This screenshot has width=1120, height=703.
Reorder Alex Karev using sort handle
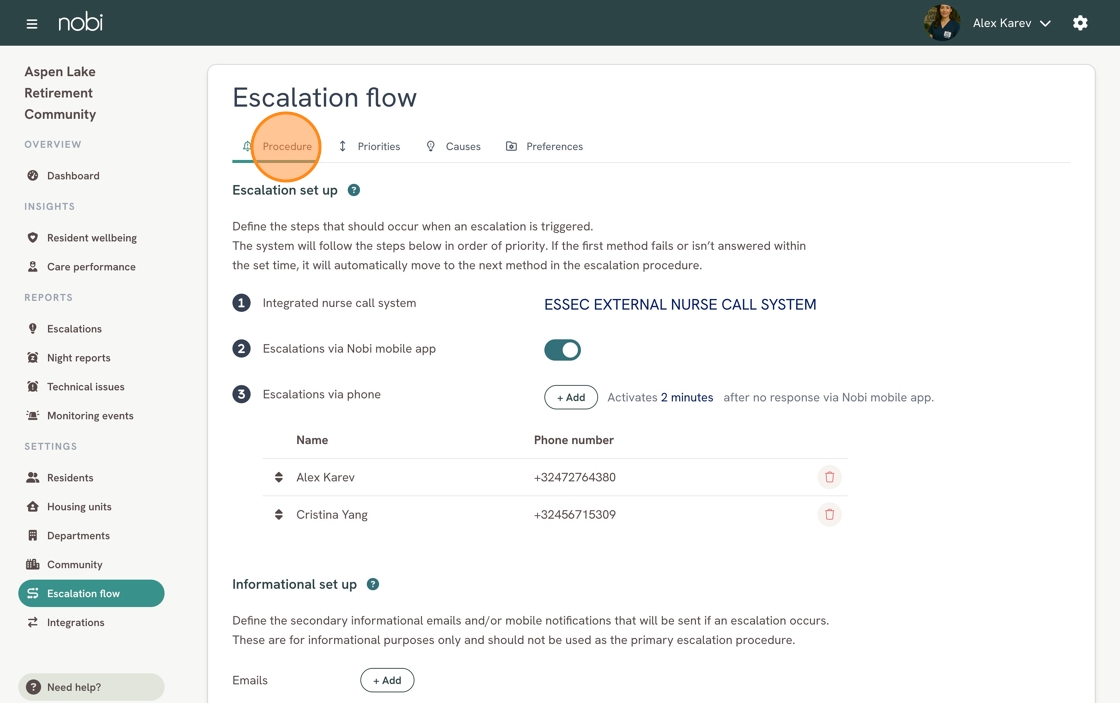(x=279, y=477)
